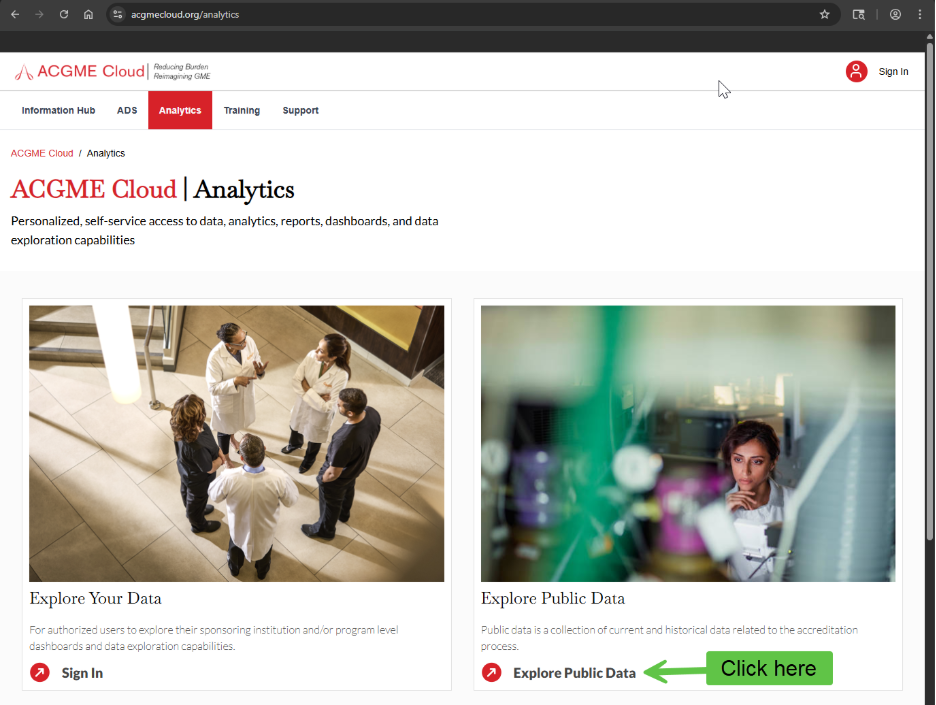The image size is (936, 705).
Task: Reload the page with the refresh icon
Action: (x=64, y=14)
